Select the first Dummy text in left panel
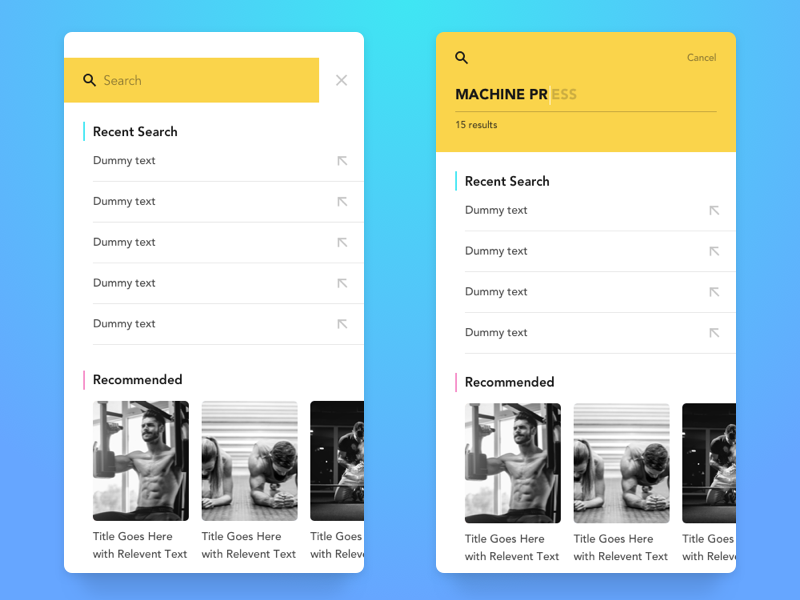The image size is (800, 600). 124,161
